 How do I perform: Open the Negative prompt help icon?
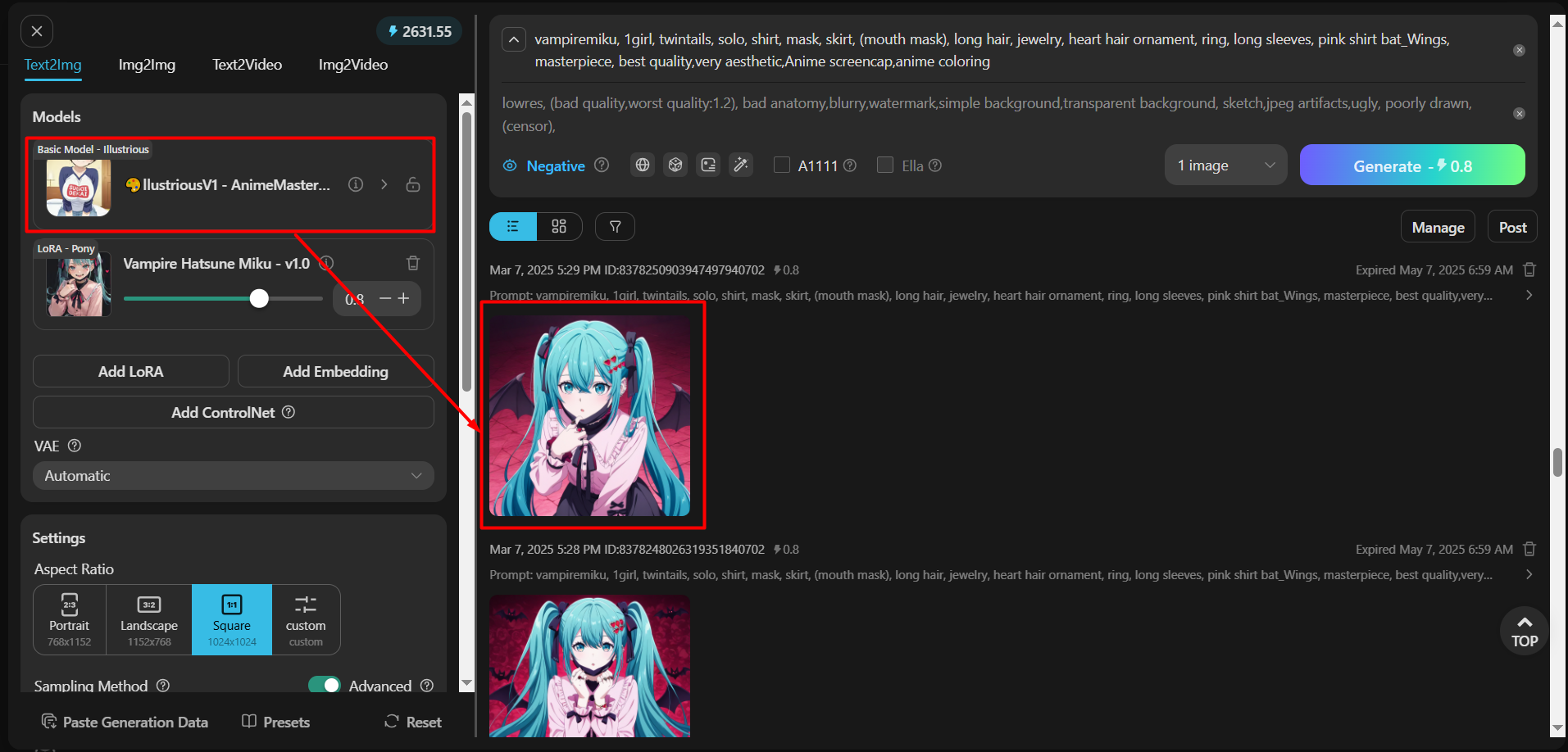[602, 165]
